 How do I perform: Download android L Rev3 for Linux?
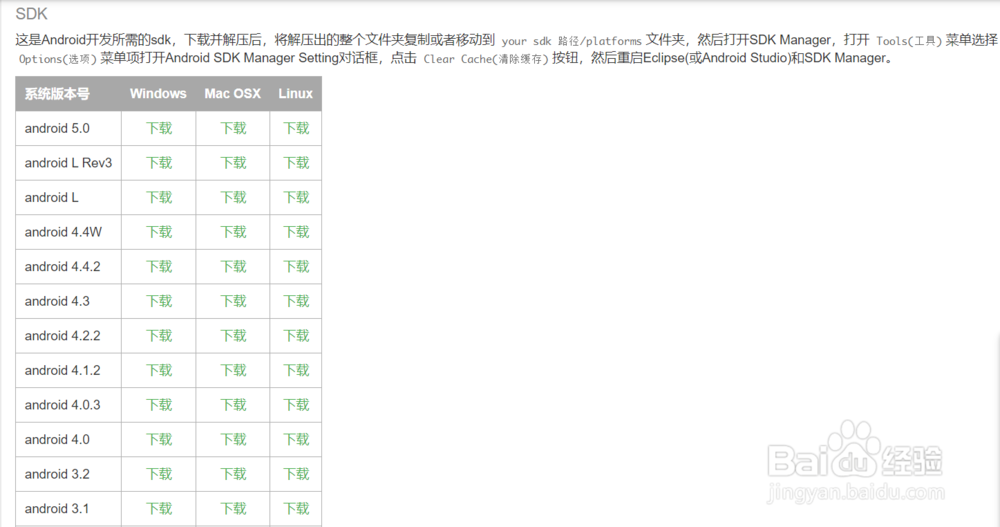click(296, 163)
